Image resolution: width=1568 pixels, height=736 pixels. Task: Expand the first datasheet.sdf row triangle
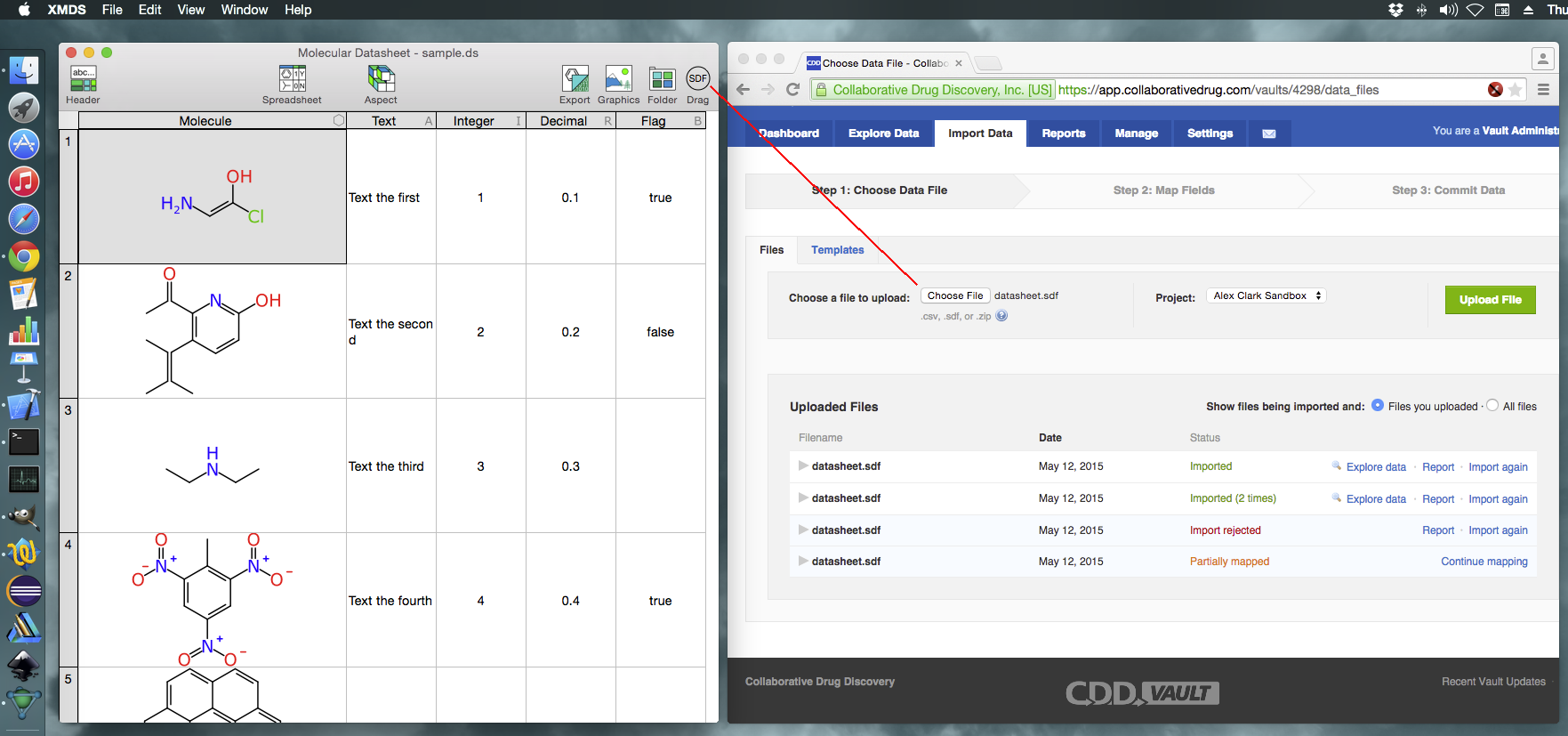[x=803, y=466]
